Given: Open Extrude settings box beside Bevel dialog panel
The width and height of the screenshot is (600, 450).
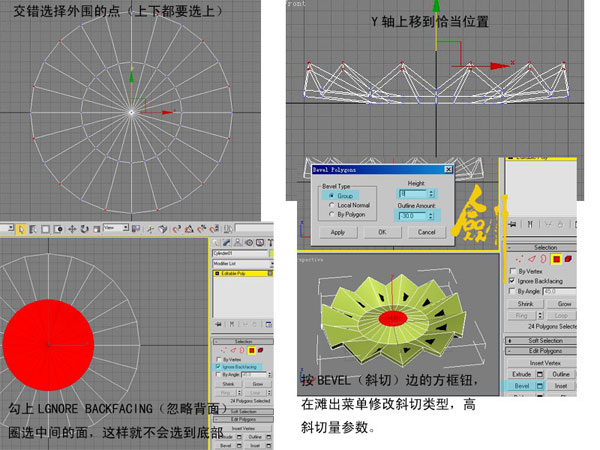Looking at the screenshot, I should coord(540,374).
